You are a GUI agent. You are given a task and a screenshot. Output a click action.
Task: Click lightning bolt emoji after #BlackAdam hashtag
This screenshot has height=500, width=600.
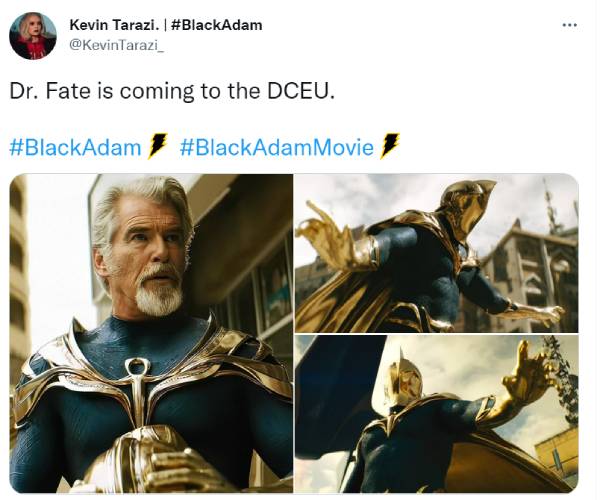point(157,146)
